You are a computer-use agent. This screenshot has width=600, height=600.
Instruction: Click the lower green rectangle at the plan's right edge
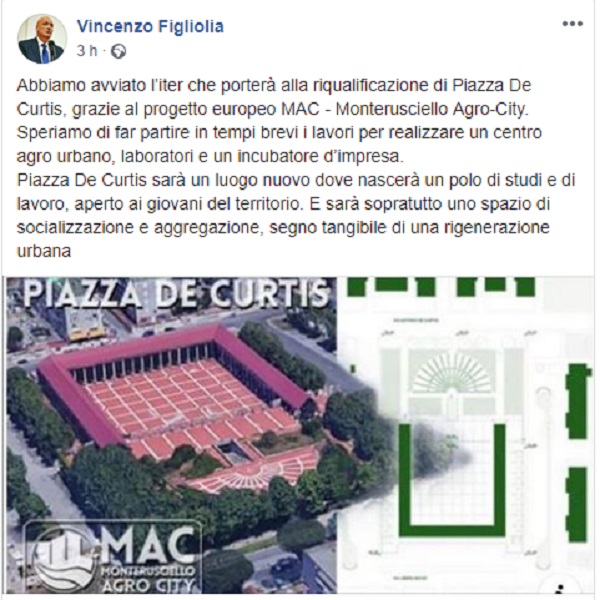pos(576,504)
